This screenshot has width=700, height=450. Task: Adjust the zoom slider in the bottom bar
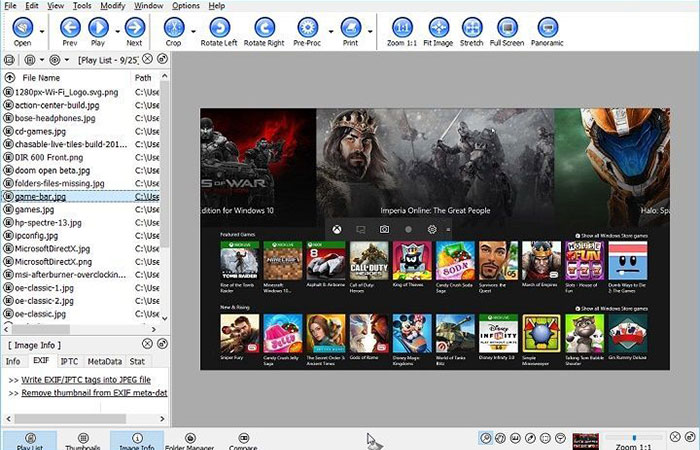click(633, 438)
